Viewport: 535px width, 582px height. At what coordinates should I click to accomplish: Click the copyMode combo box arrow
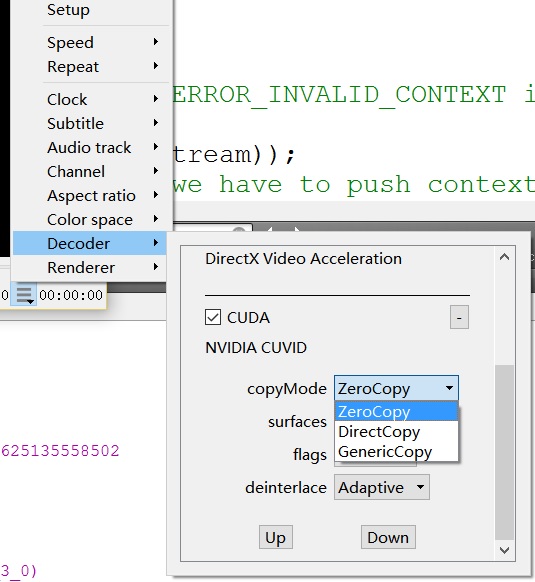click(449, 388)
